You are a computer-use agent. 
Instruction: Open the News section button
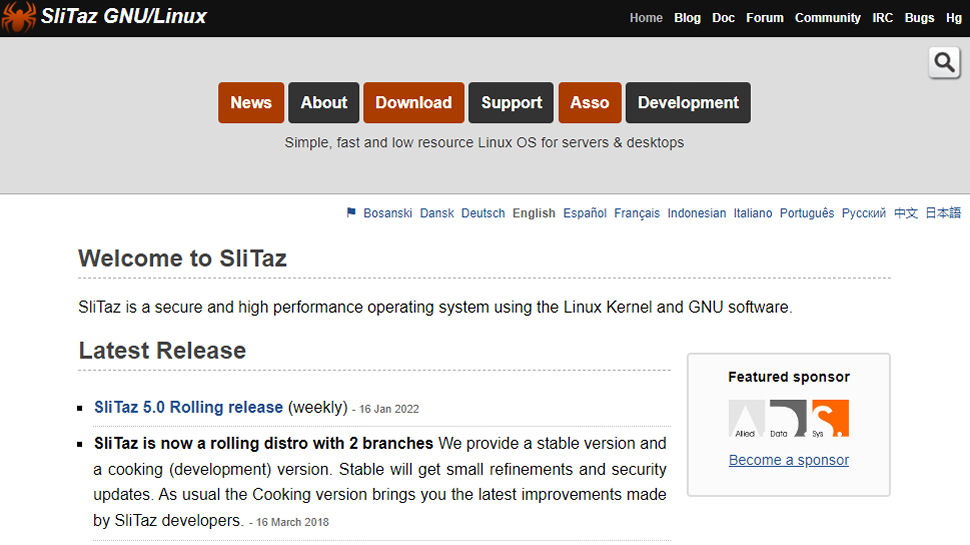[x=251, y=103]
